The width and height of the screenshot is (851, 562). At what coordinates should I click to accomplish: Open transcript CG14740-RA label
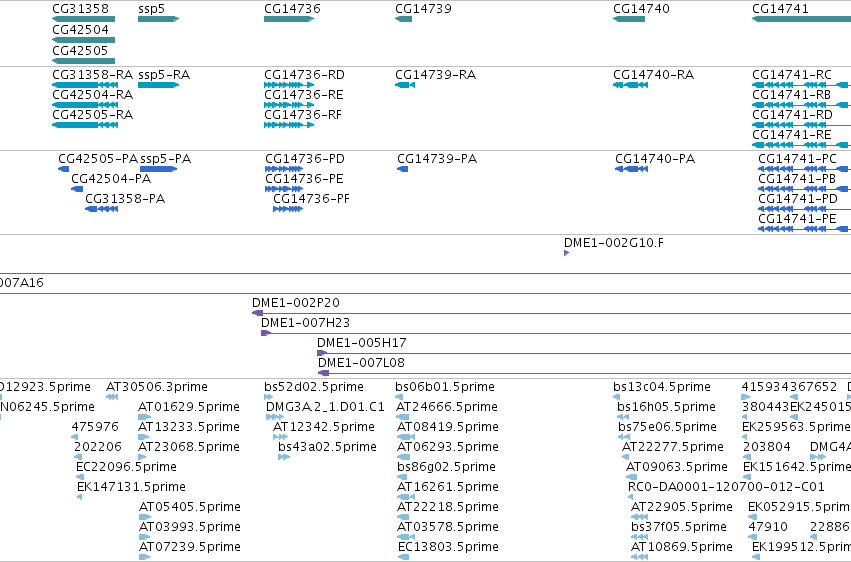click(x=653, y=75)
